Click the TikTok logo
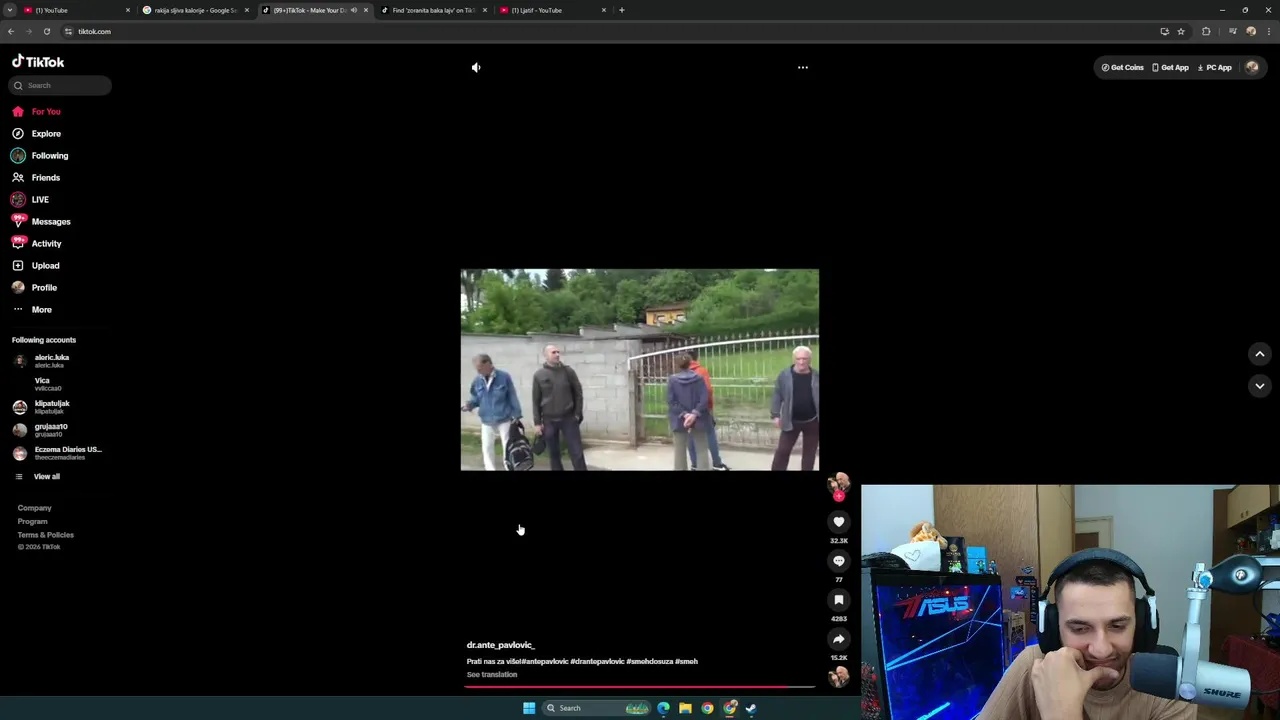 pyautogui.click(x=38, y=61)
